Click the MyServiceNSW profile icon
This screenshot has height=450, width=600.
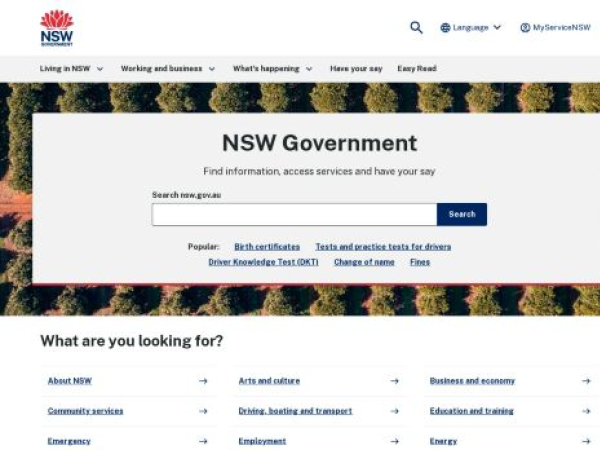click(x=525, y=28)
